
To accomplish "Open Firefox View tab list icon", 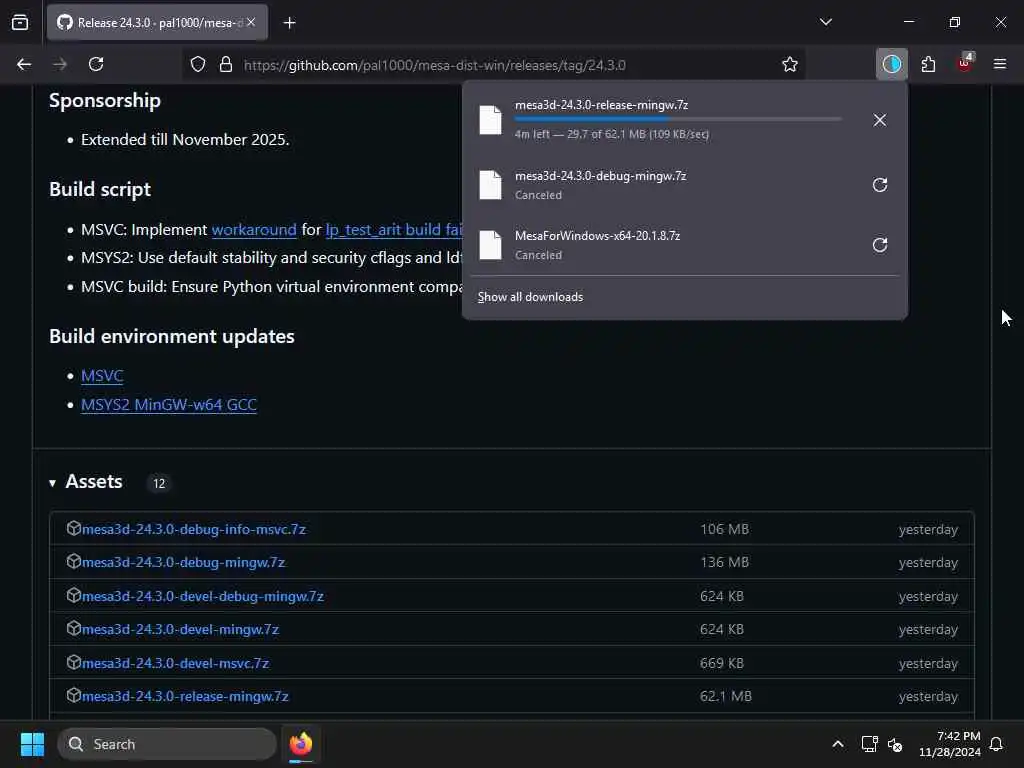I will (20, 22).
